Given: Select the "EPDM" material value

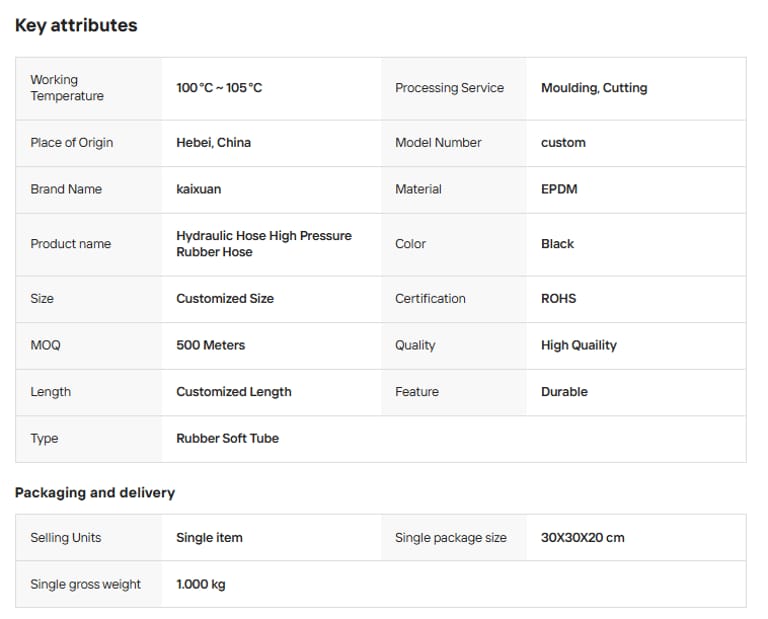Looking at the screenshot, I should tap(559, 189).
